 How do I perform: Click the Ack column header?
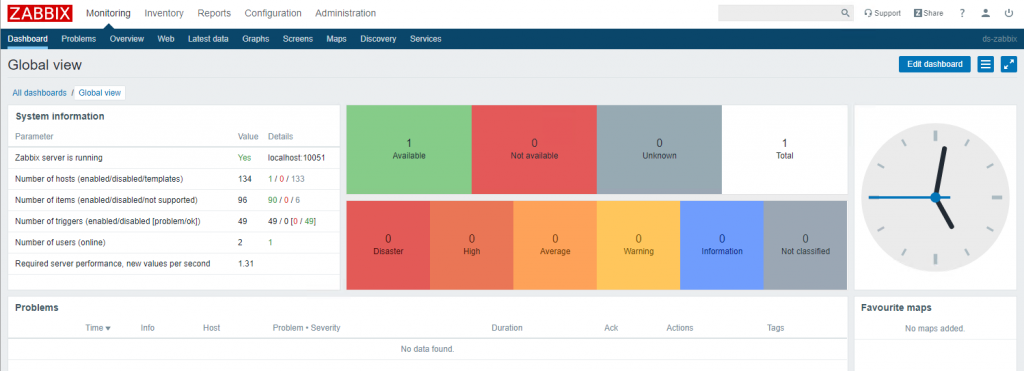pyautogui.click(x=611, y=328)
